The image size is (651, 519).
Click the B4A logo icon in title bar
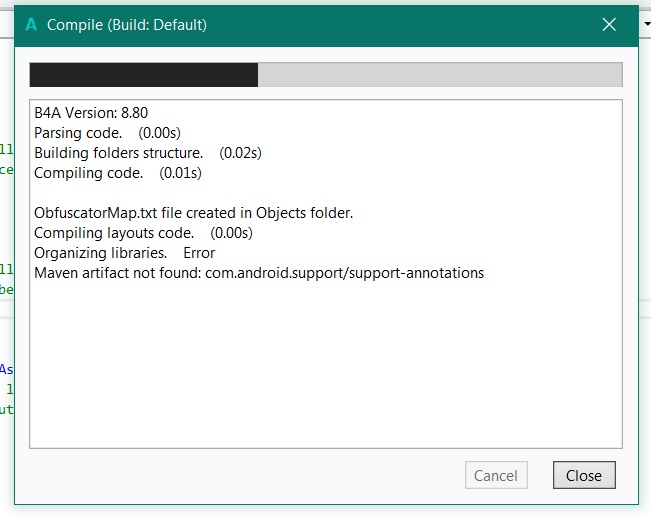coord(32,24)
